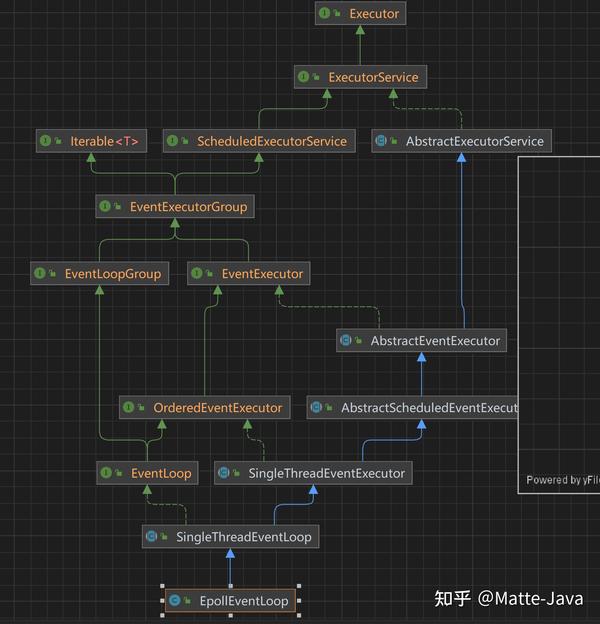Select the SingleThreadEventExecutor node

coord(313,473)
